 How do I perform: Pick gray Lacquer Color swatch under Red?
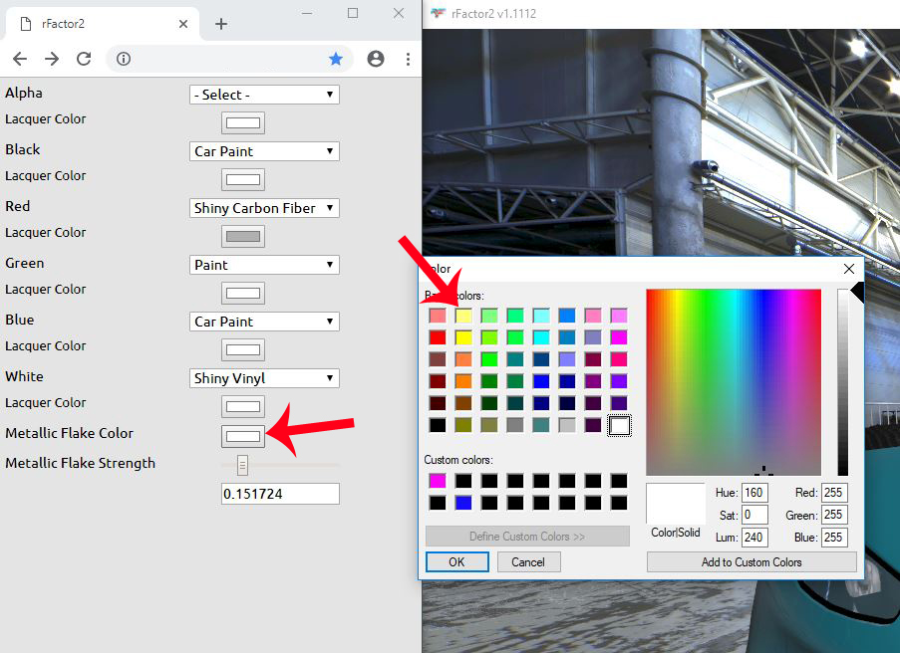(x=243, y=236)
